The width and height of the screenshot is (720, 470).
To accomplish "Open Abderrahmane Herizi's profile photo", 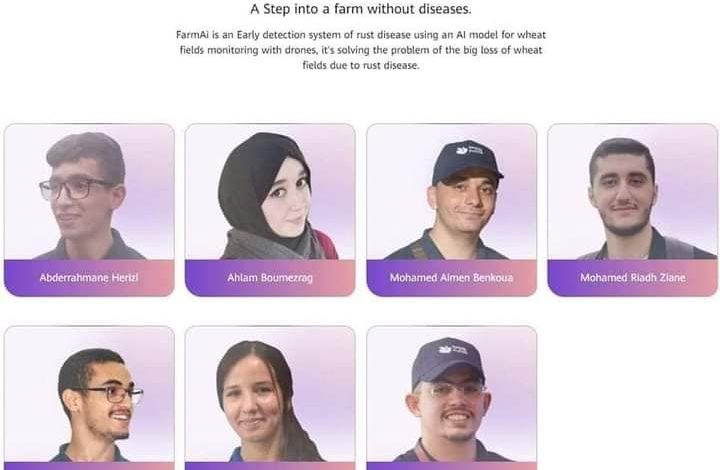I will point(89,192).
